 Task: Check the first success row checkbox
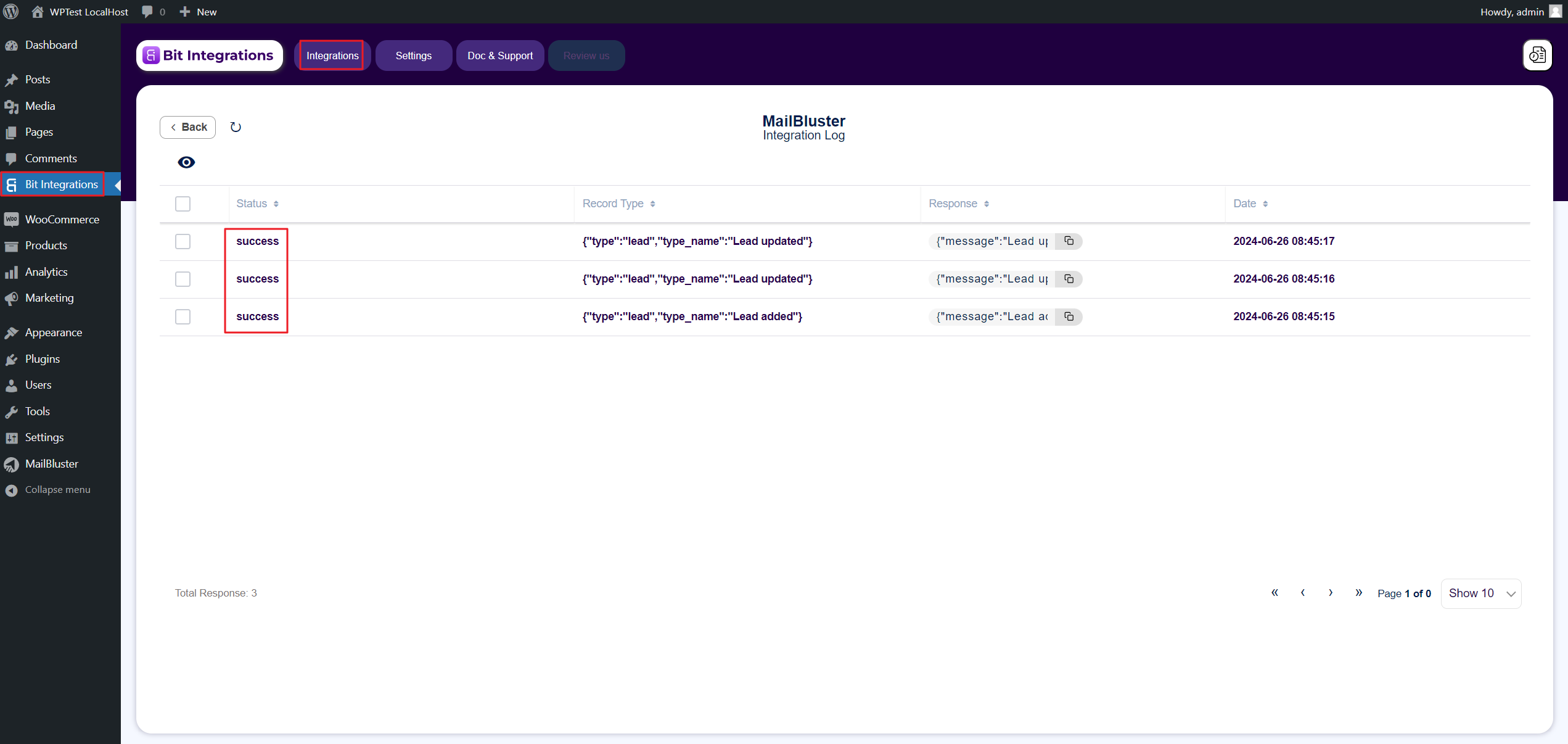click(x=183, y=241)
